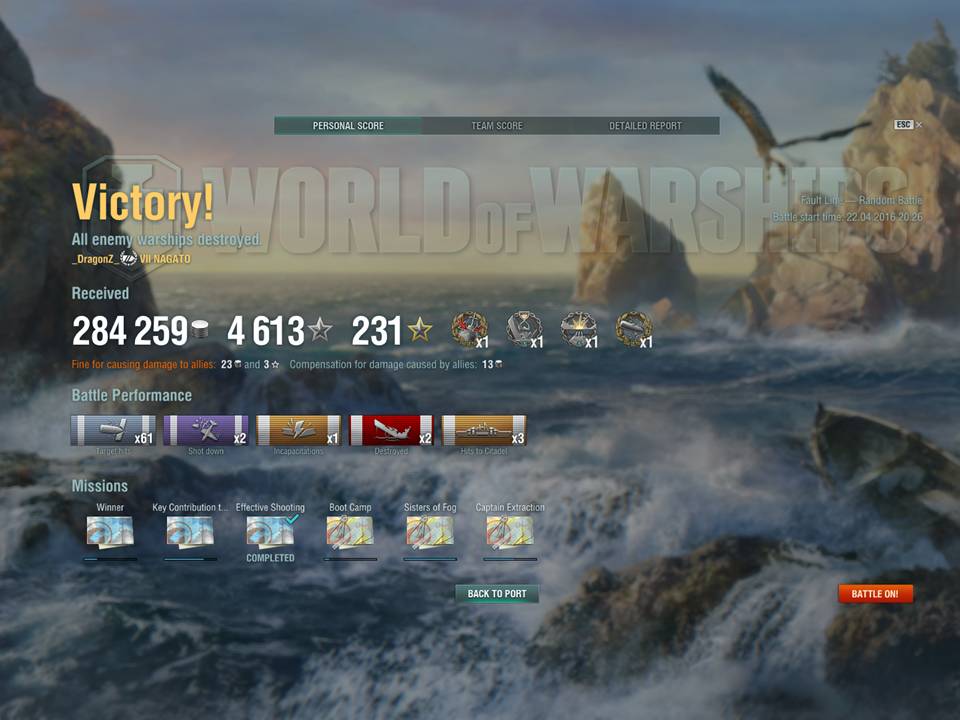Click the "Destroyed" caption under red ribbon
Viewport: 960px width, 720px height.
pos(391,451)
